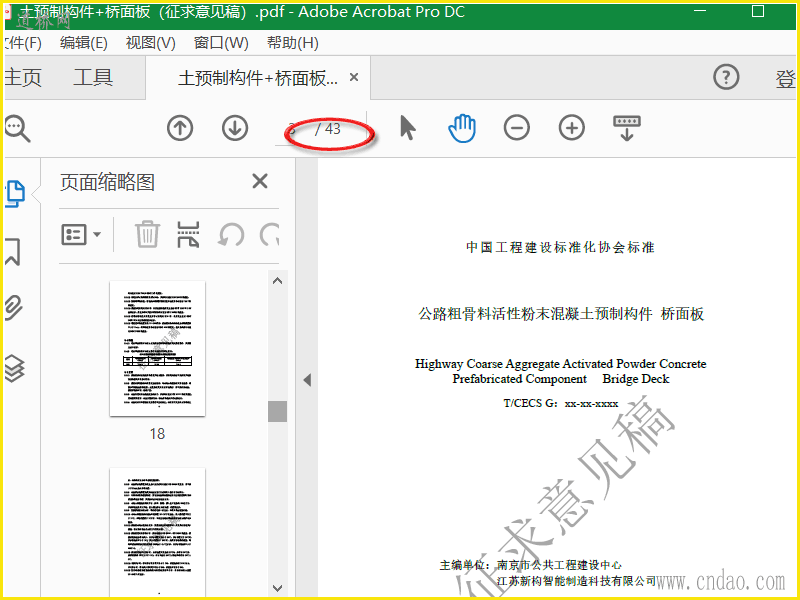Open the layers sidebar panel
This screenshot has width=800, height=600.
click(x=15, y=368)
